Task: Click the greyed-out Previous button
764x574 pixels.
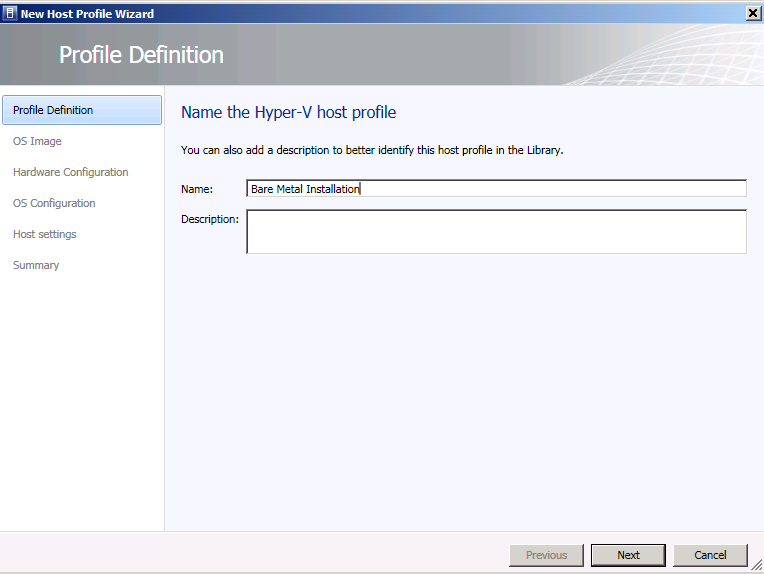Action: [546, 555]
